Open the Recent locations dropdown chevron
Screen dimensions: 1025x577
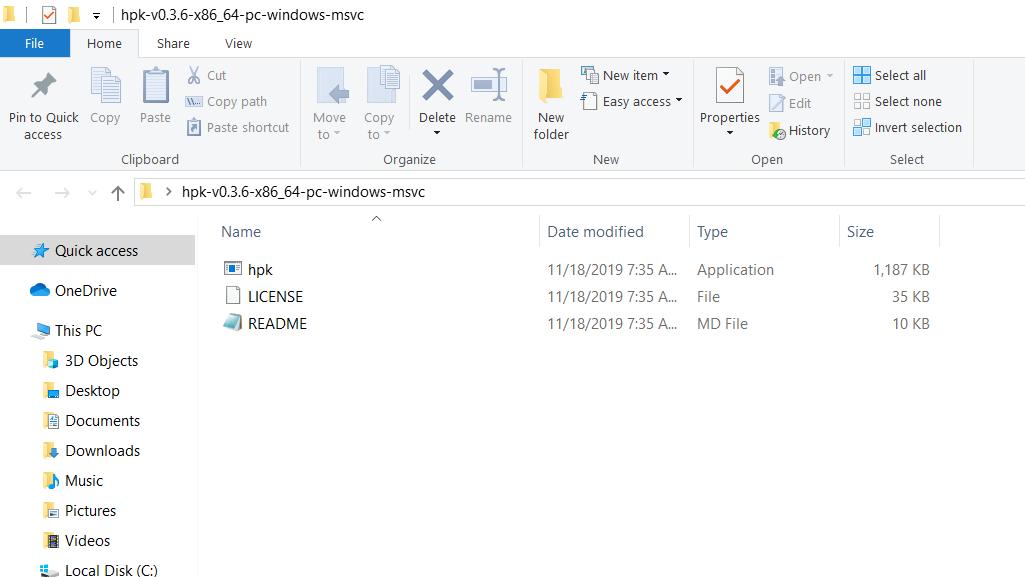coord(92,193)
